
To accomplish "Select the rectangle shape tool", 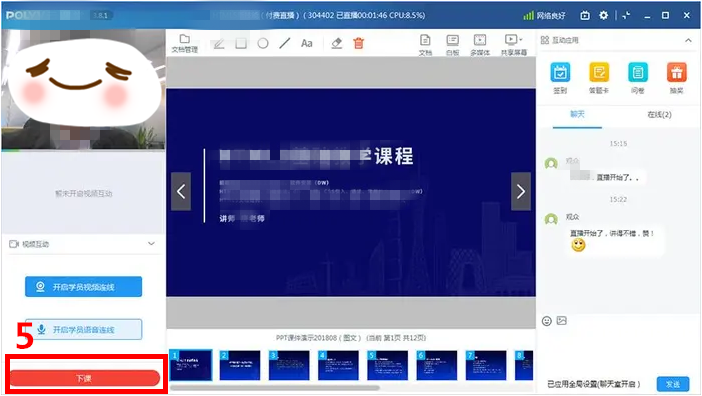I will 241,43.
